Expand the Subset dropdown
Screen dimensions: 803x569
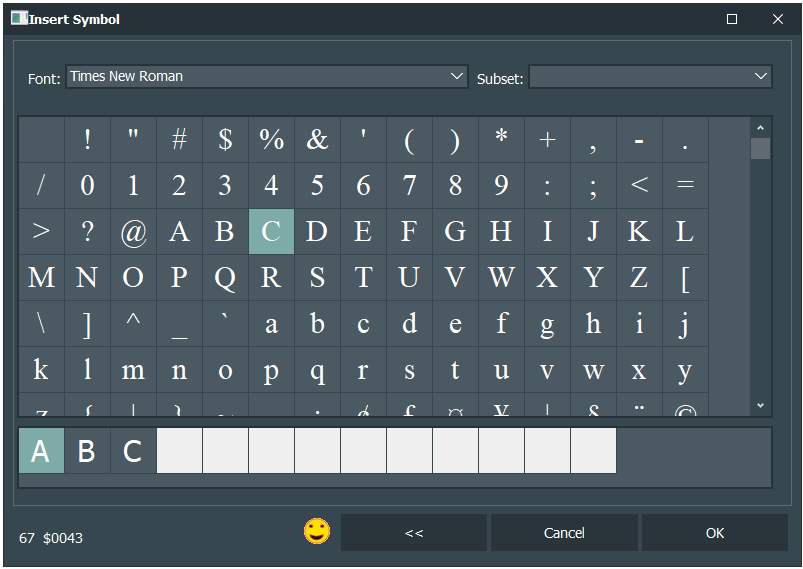(761, 76)
